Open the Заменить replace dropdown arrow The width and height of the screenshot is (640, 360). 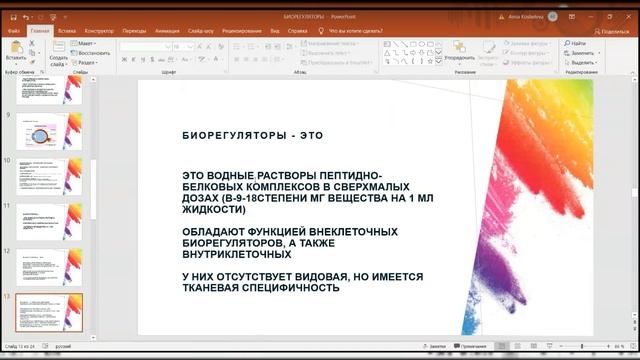point(599,53)
